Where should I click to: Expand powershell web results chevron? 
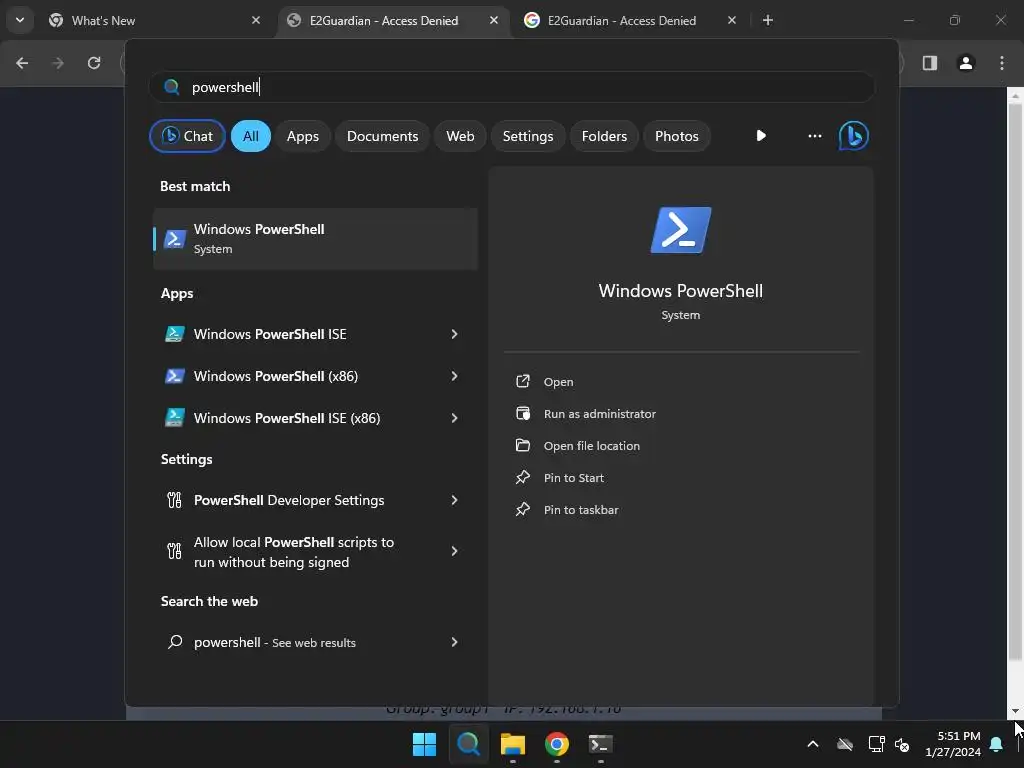click(x=455, y=642)
